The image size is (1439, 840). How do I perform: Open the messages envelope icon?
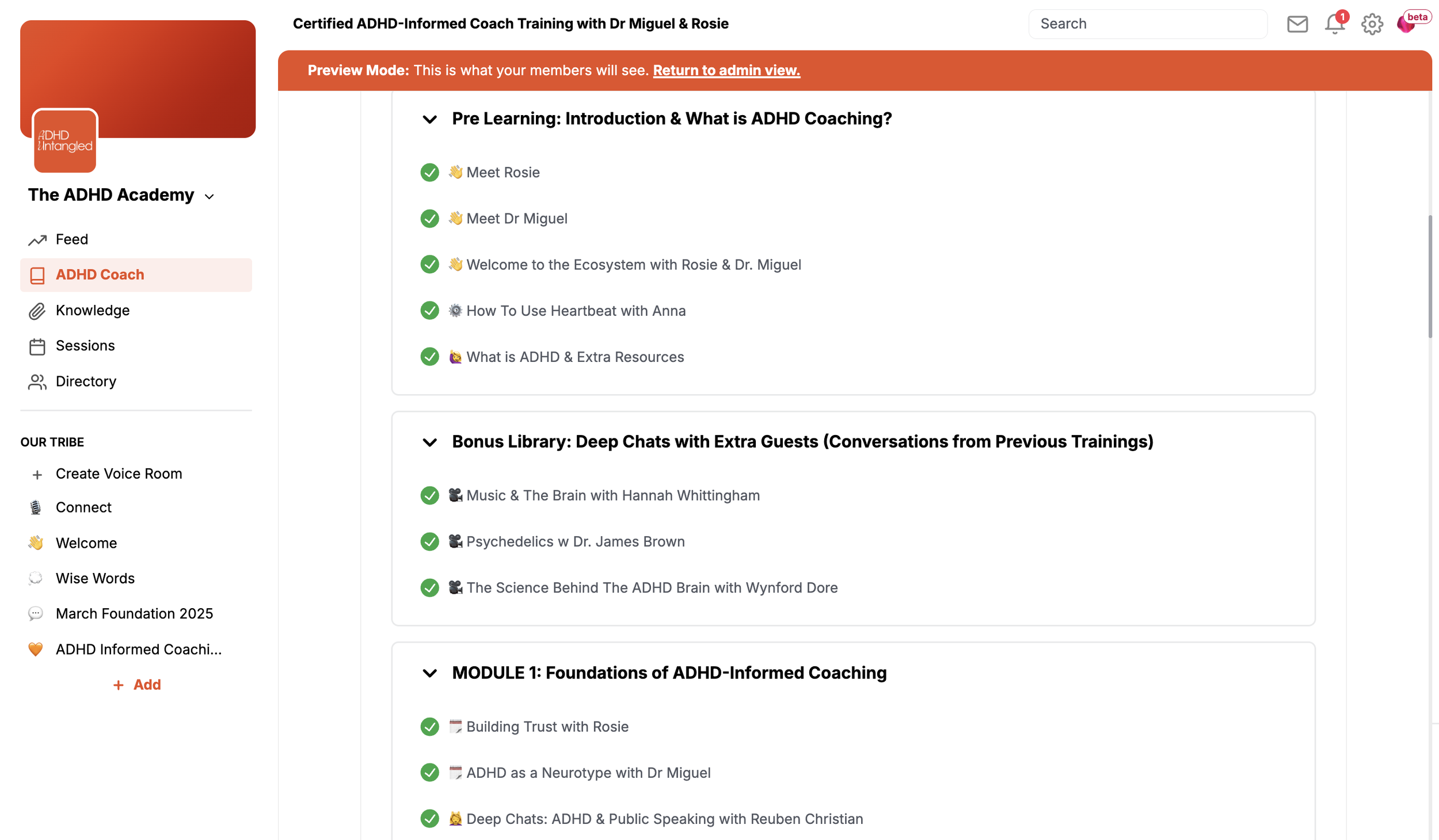click(x=1297, y=24)
